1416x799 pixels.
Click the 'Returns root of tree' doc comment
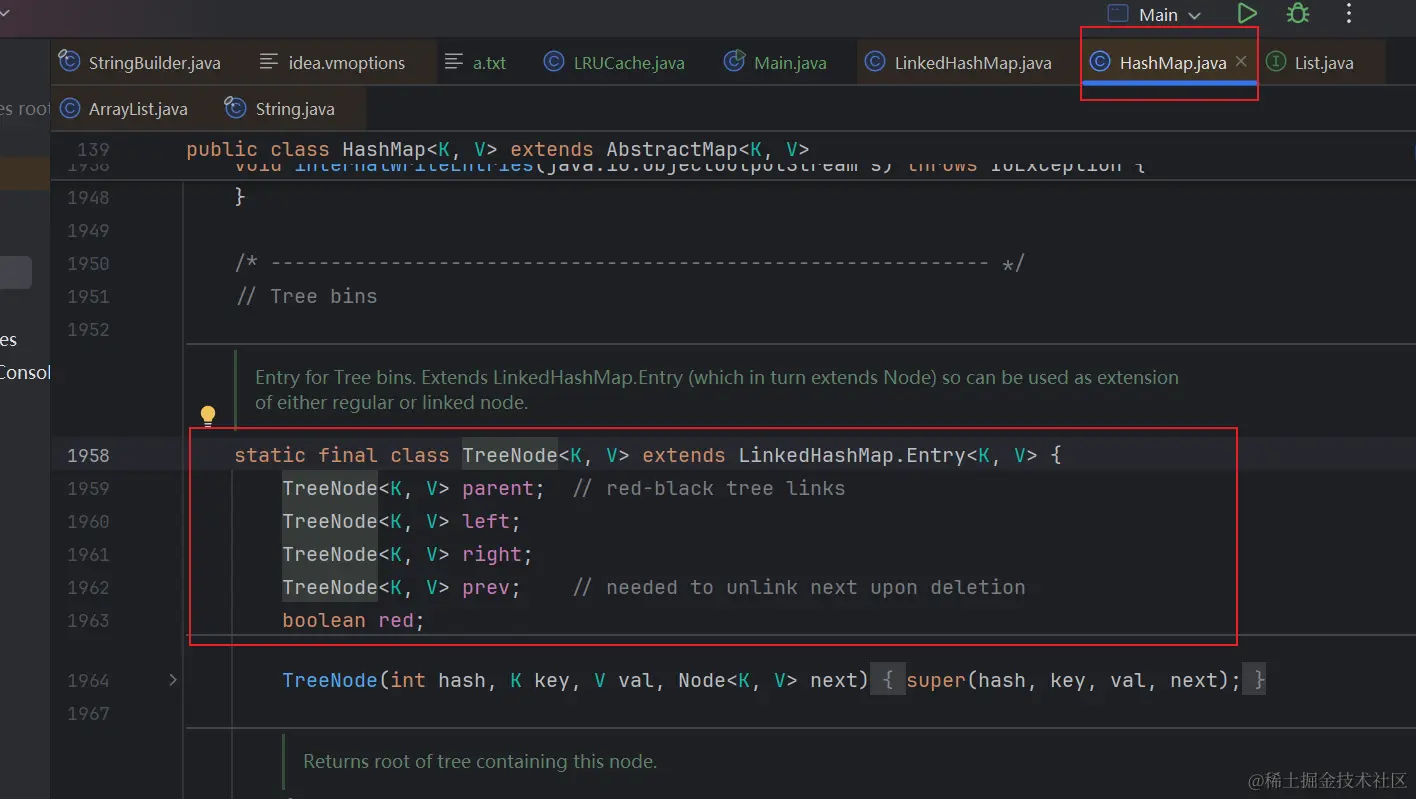tap(480, 761)
